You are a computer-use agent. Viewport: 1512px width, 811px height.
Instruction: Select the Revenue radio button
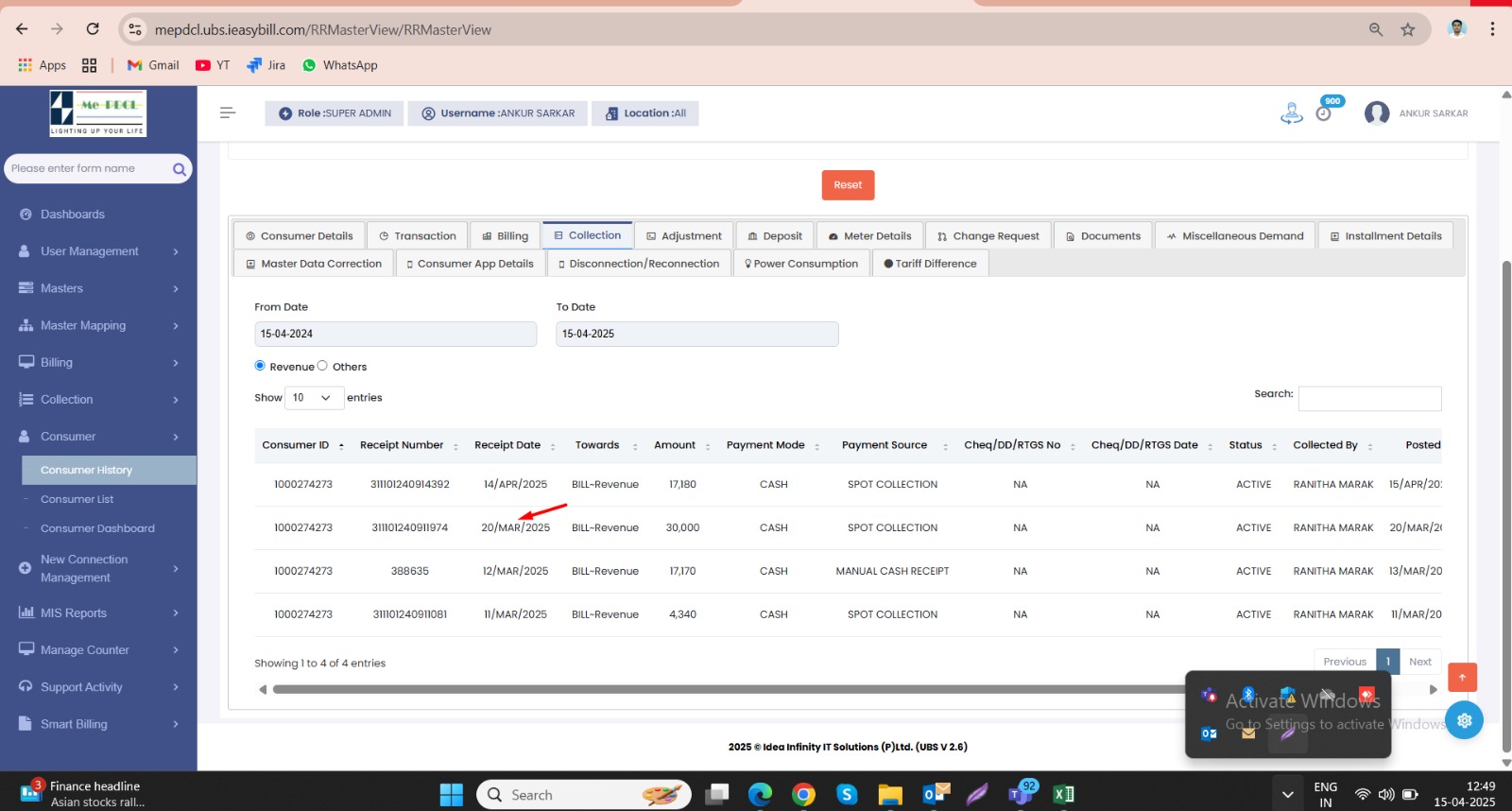pos(260,366)
